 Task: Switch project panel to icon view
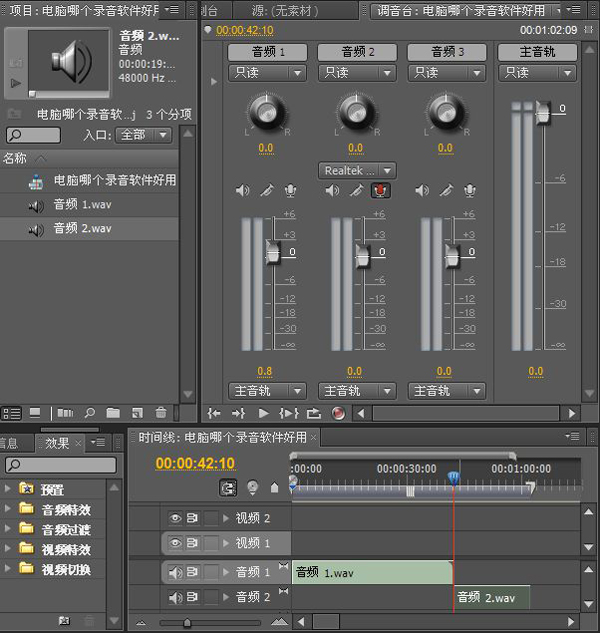click(35, 413)
